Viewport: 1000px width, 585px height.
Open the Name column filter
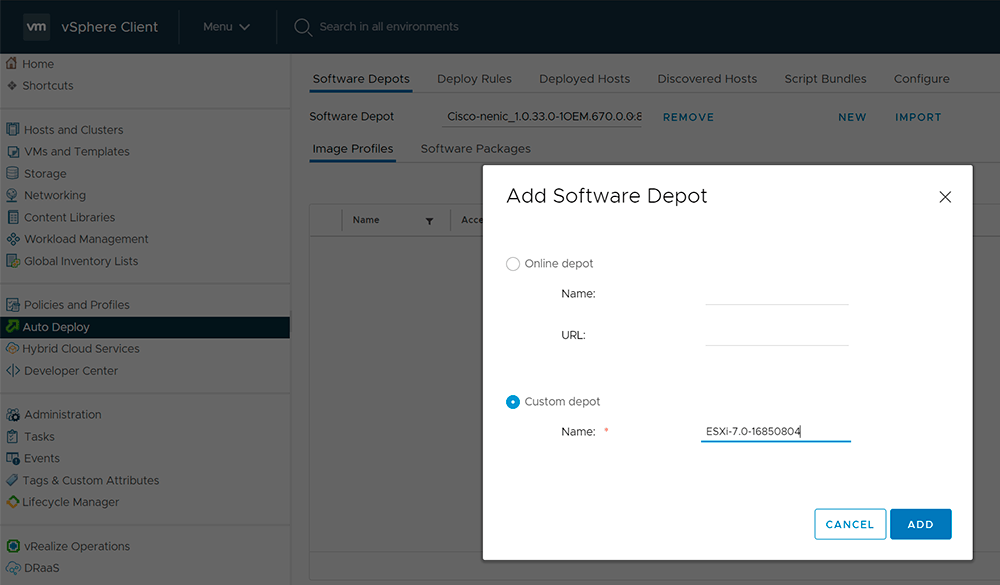(x=429, y=221)
